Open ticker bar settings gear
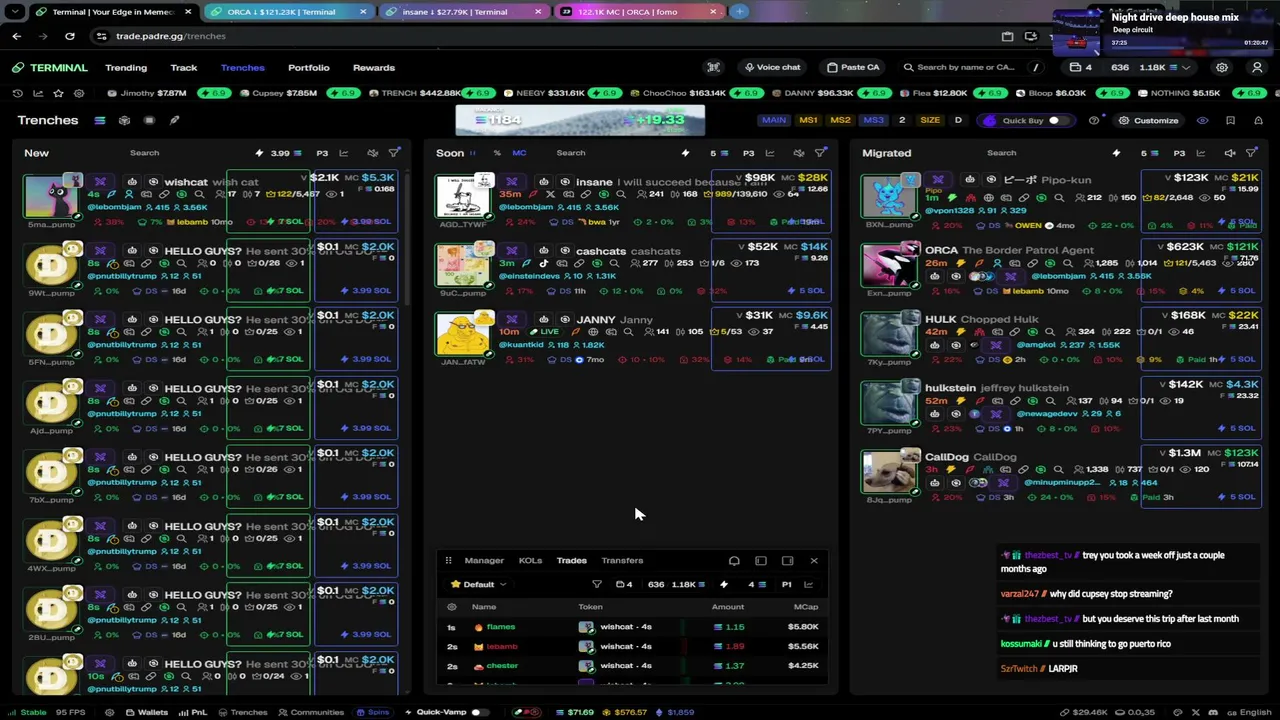This screenshot has height=720, width=1280. tap(78, 93)
